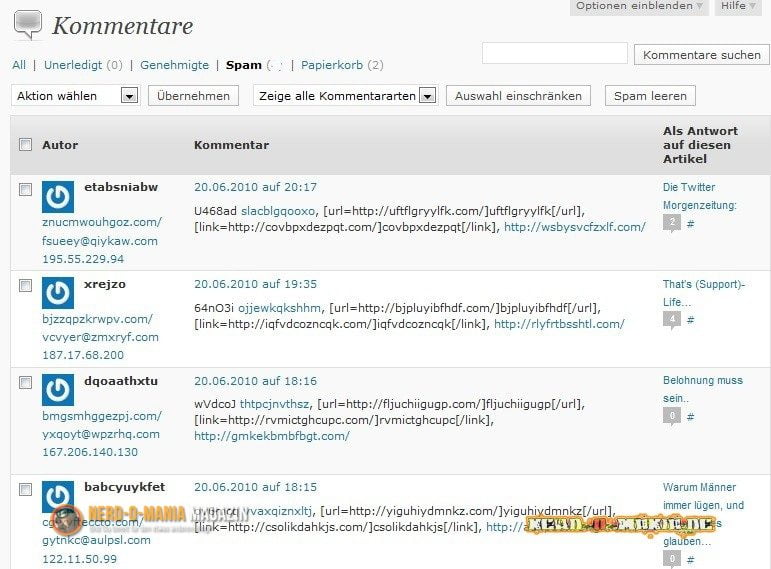Click the avatar icon of author babcyuykfet

coord(58,497)
